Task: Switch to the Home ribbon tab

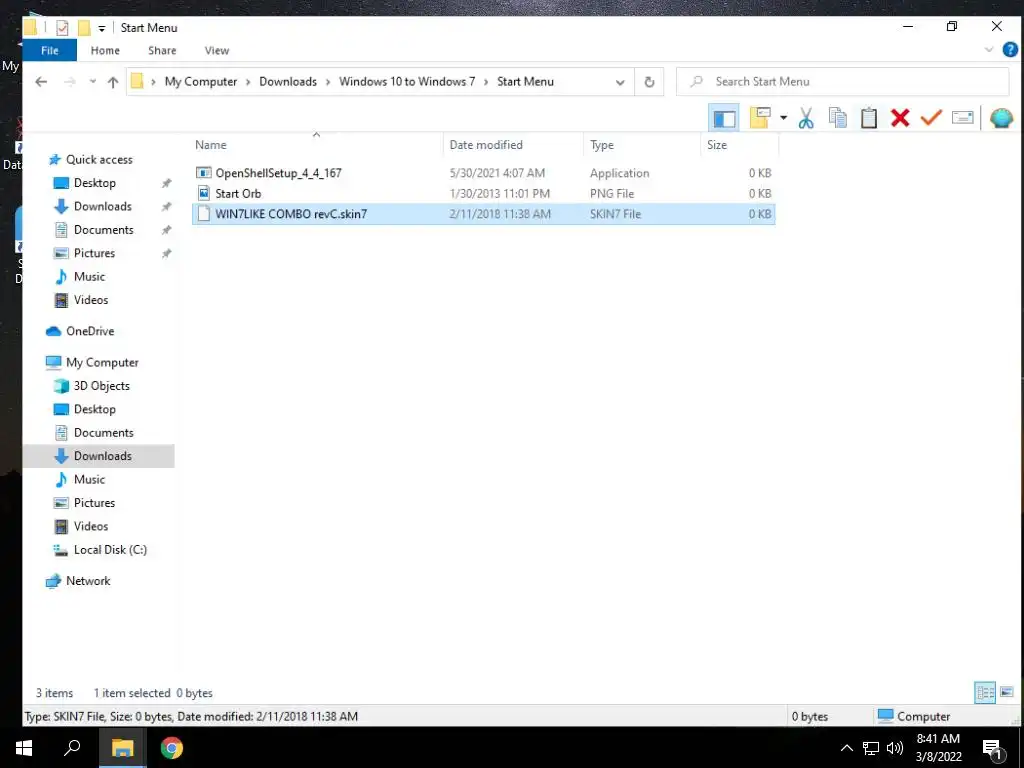Action: pos(105,50)
